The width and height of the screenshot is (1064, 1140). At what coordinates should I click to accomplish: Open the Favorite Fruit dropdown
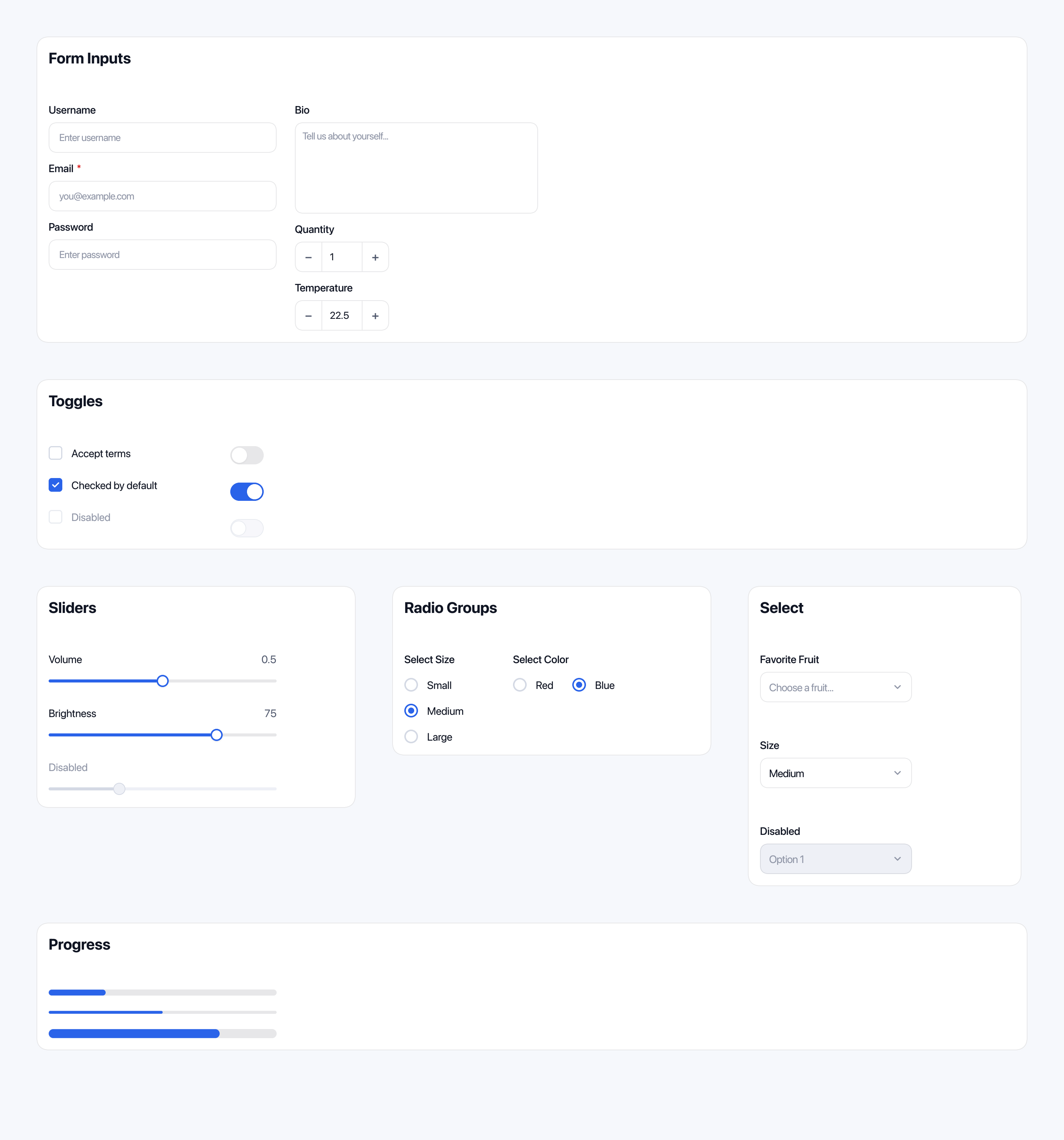[x=836, y=687]
